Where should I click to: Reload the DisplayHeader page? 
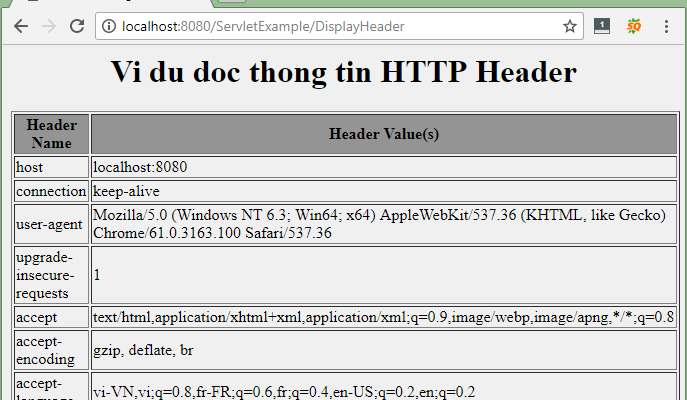click(x=77, y=26)
